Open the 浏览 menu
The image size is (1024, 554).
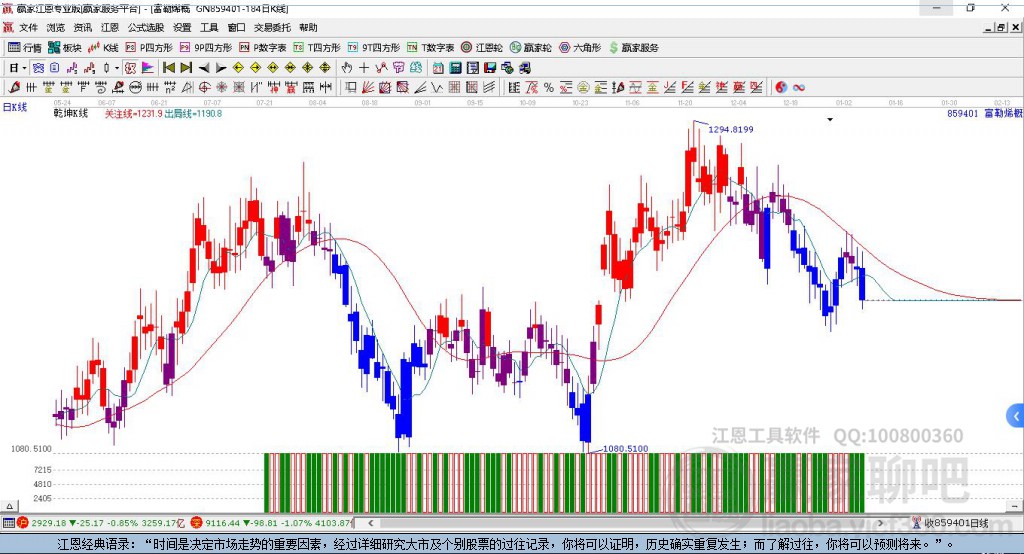(56, 27)
